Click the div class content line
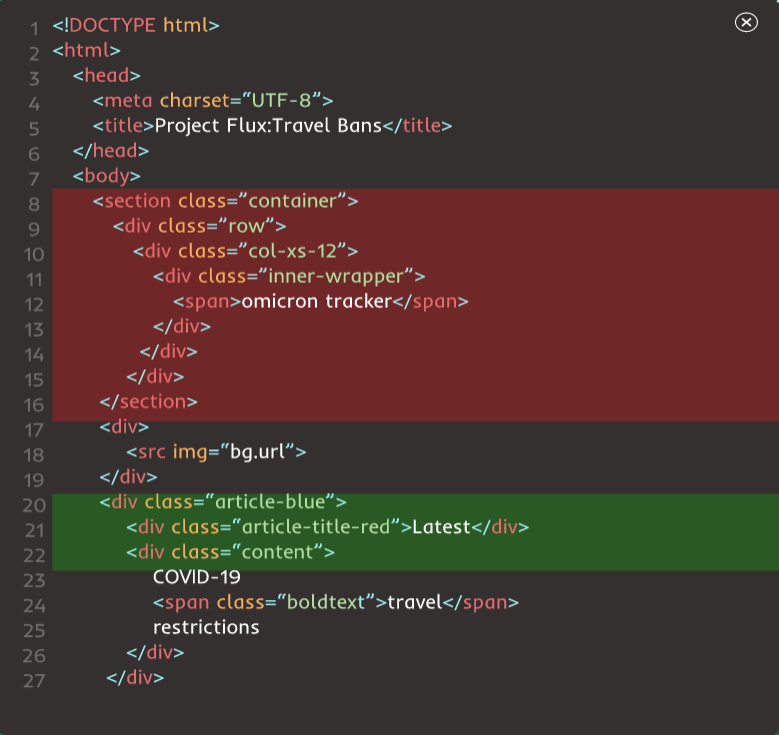 [x=230, y=552]
